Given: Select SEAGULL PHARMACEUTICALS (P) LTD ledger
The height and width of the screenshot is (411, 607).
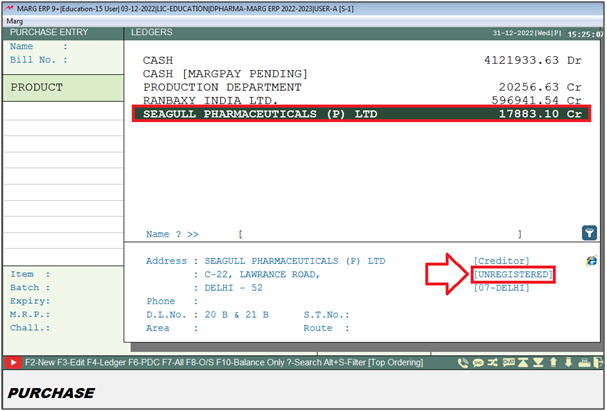Looking at the screenshot, I should [x=362, y=114].
